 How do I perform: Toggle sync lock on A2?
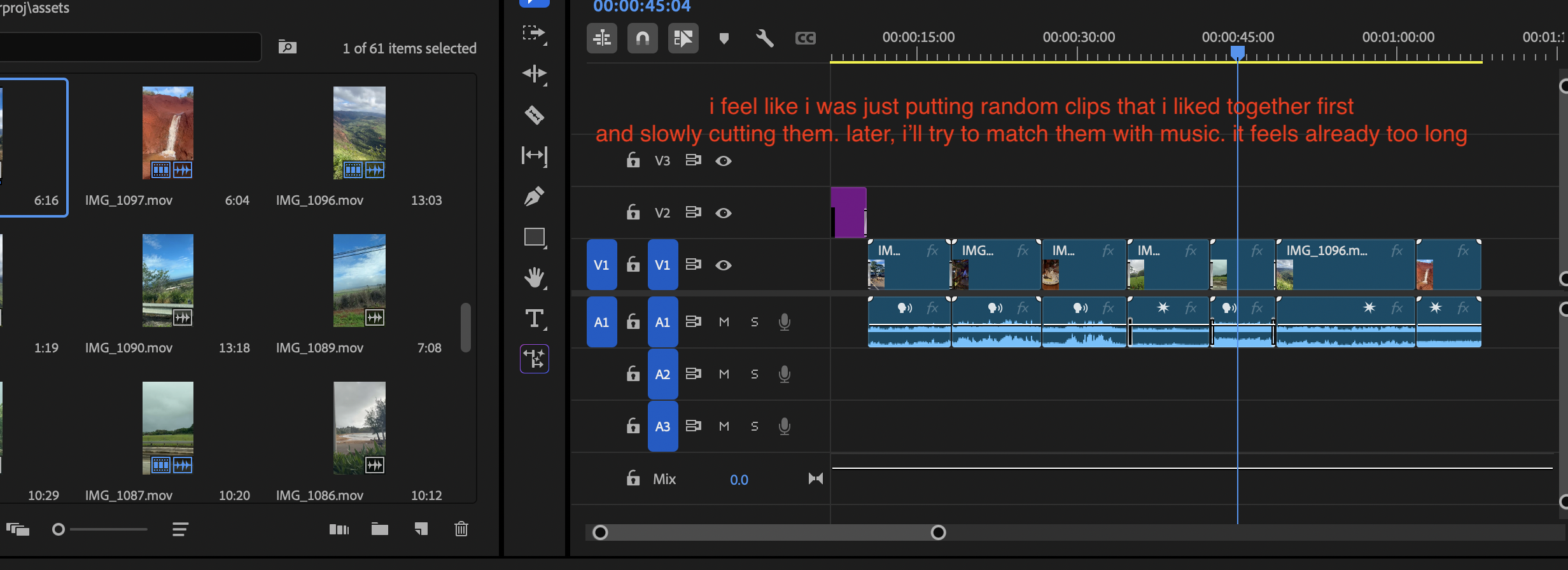693,374
